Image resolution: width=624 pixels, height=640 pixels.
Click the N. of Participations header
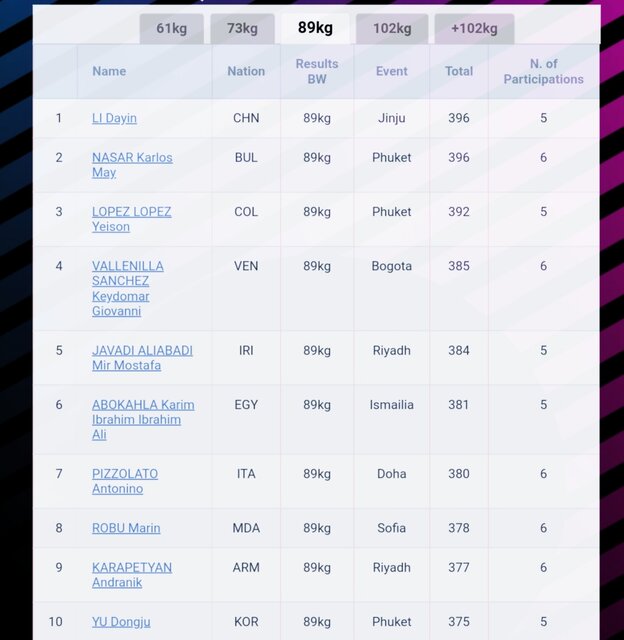543,71
